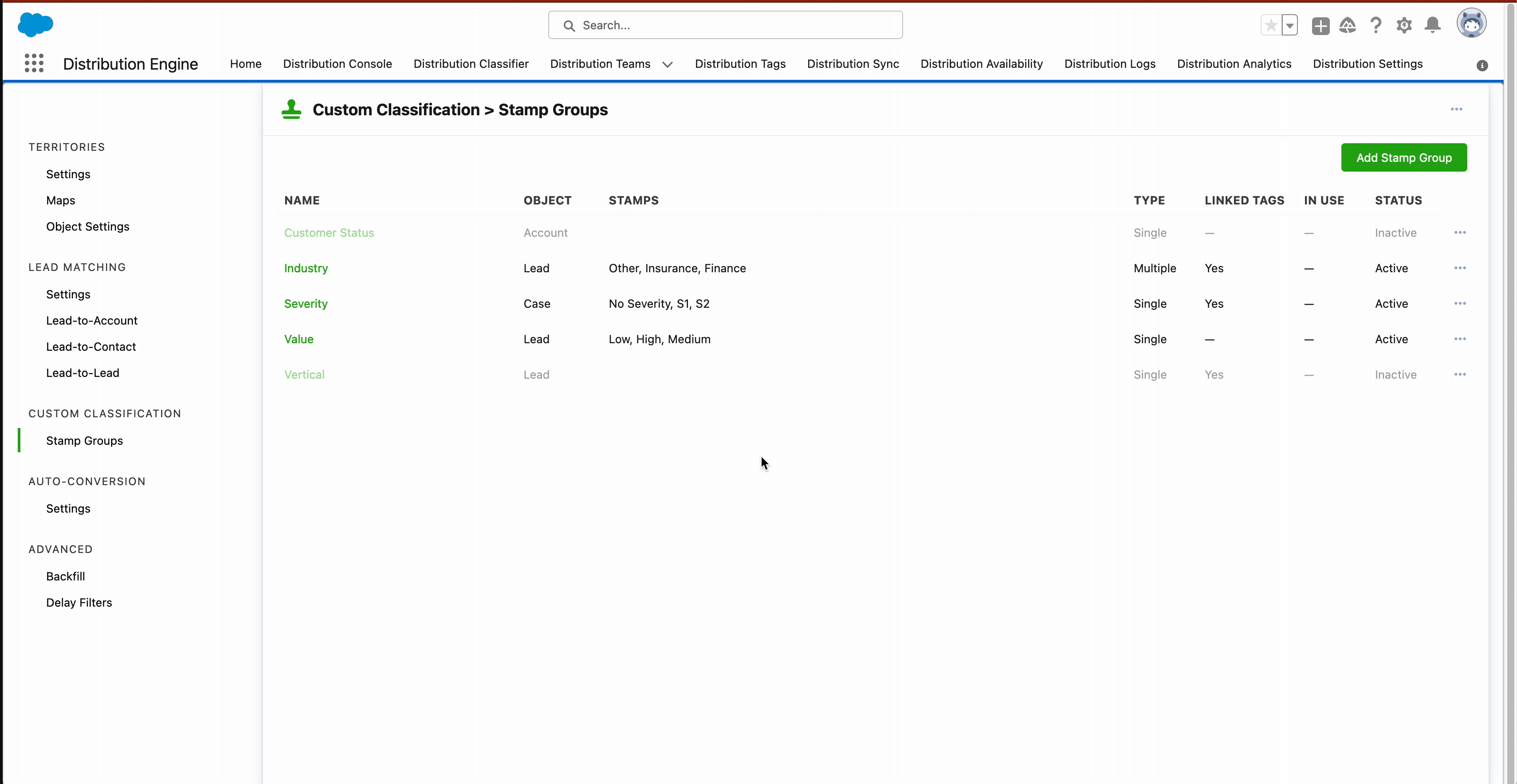Open the global actions plus icon

(1320, 25)
